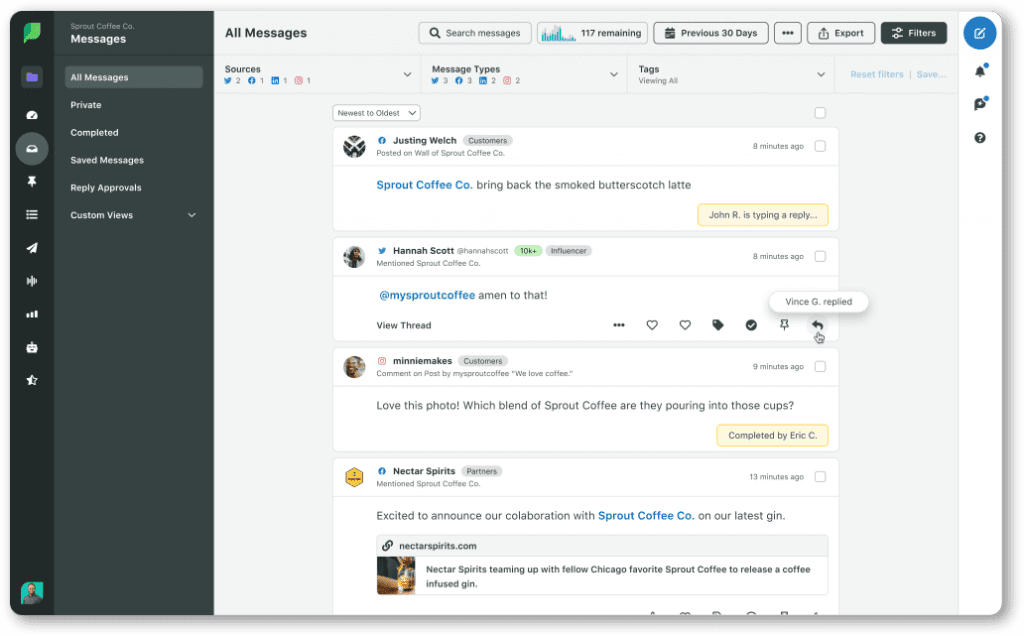Click the Export button
1024x636 pixels.
coord(840,32)
